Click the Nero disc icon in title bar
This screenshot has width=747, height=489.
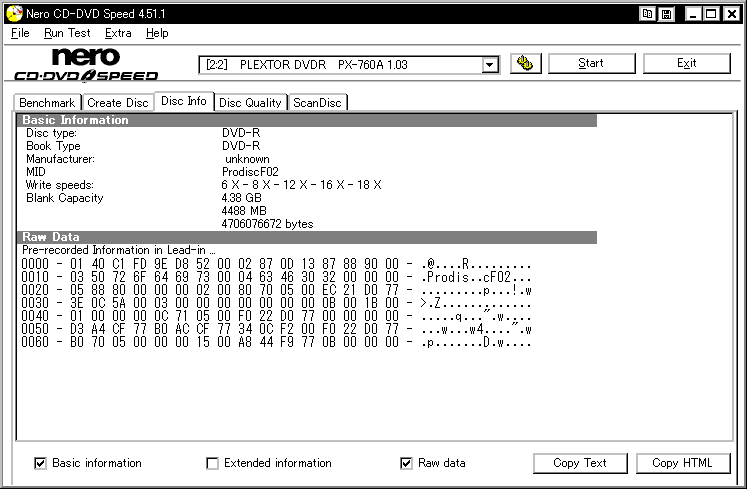pos(14,13)
